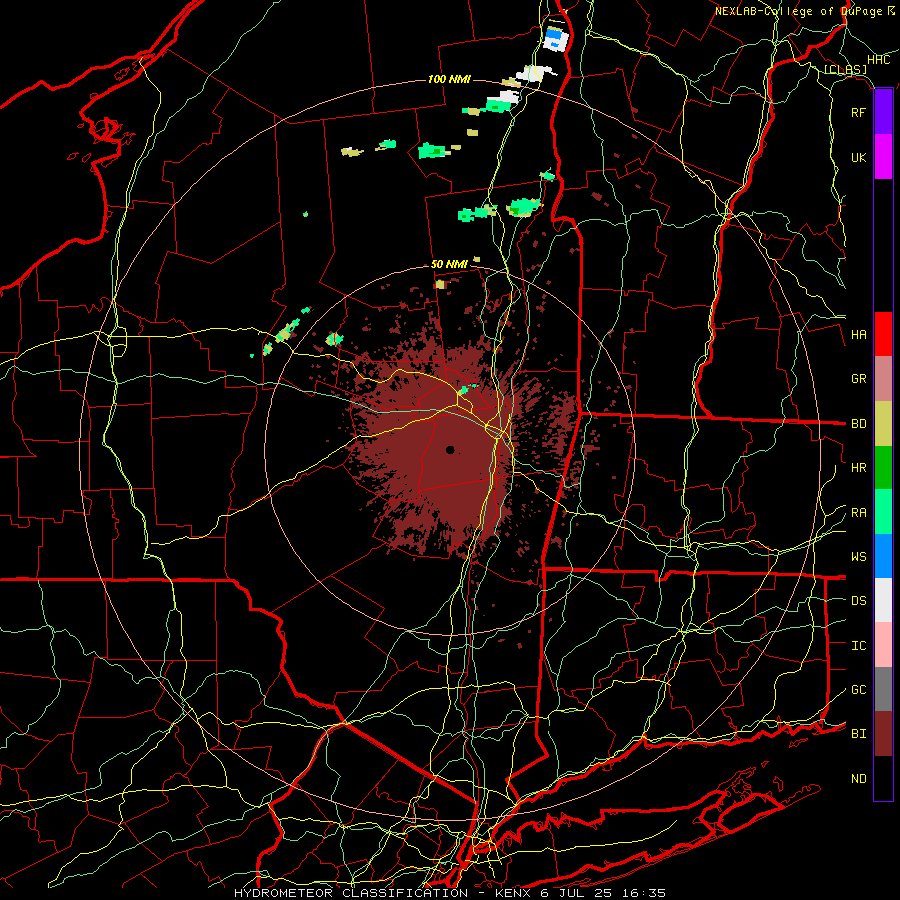Click the black radar site dot
Image resolution: width=900 pixels, height=900 pixels.
click(x=450, y=449)
